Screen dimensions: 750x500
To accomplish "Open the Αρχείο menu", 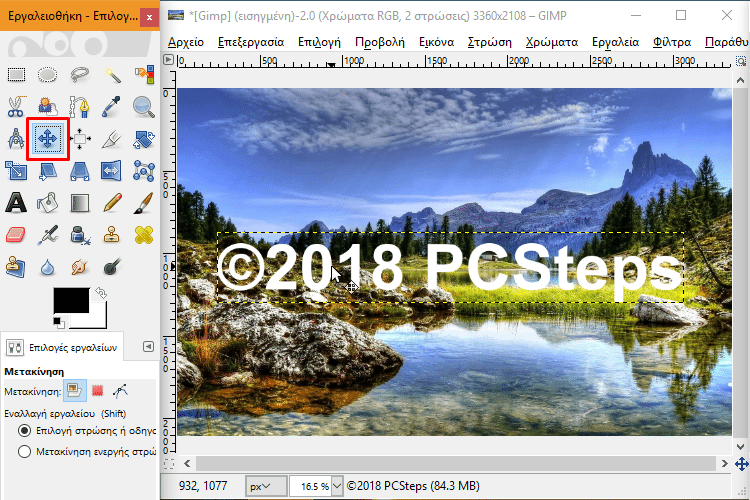I will pyautogui.click(x=186, y=42).
